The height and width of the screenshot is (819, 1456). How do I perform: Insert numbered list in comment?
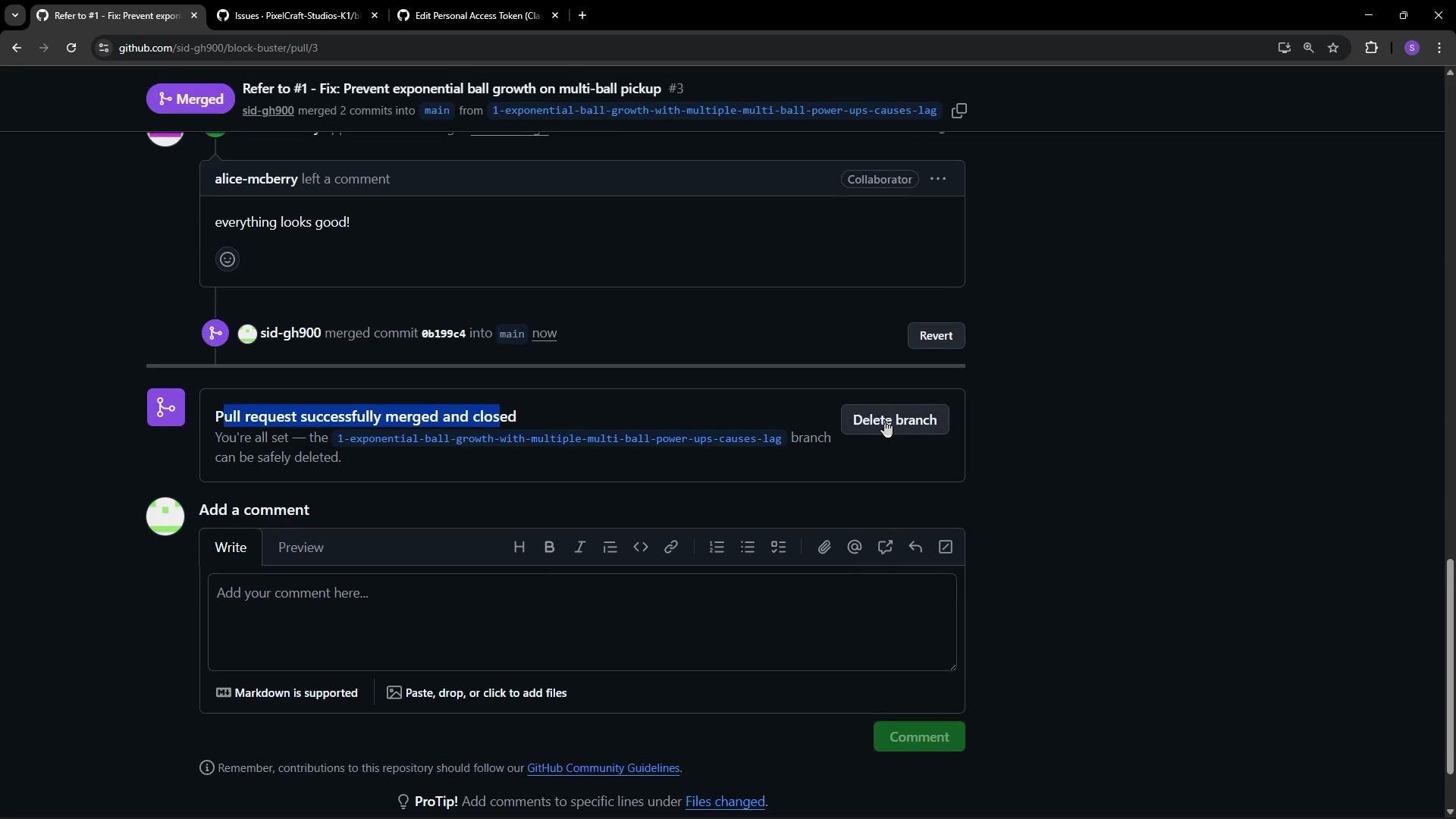[717, 548]
